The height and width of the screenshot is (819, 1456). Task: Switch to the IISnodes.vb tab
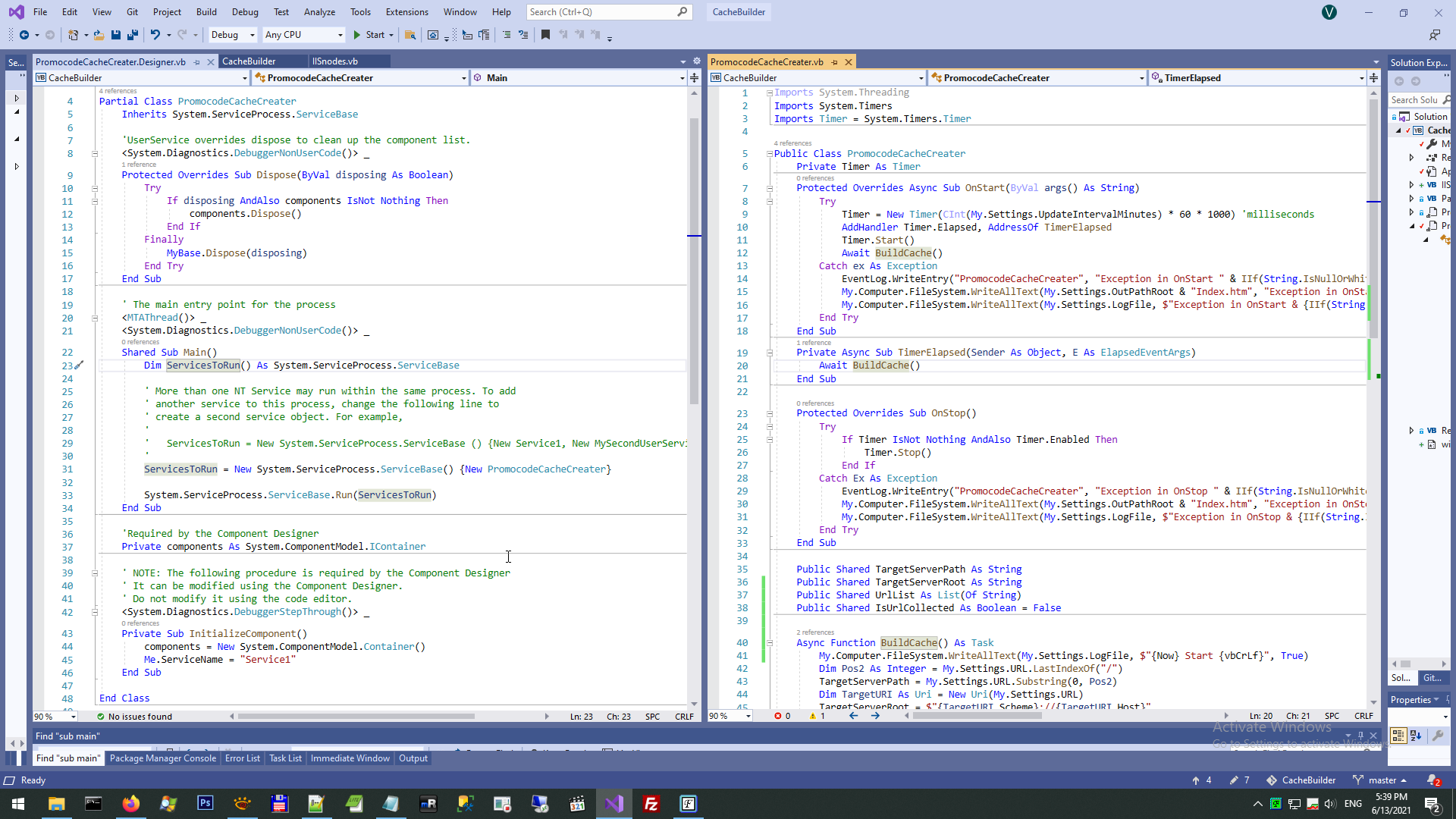pyautogui.click(x=335, y=61)
